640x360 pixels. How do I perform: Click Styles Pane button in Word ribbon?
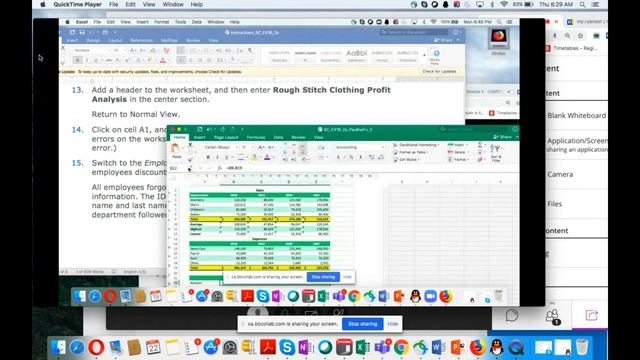tap(435, 57)
